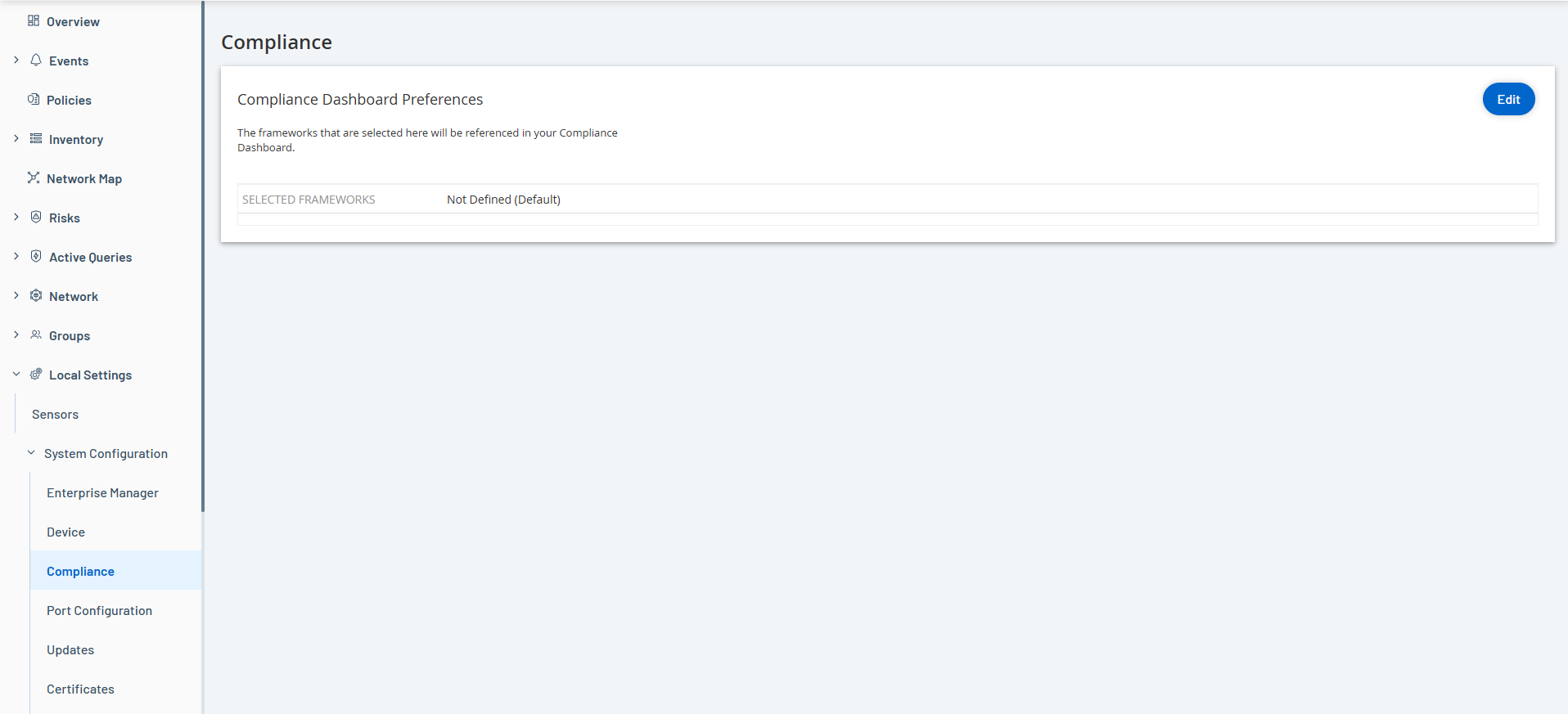This screenshot has height=714, width=1568.
Task: Click the 'Not Defined (Default)' value
Action: (503, 200)
